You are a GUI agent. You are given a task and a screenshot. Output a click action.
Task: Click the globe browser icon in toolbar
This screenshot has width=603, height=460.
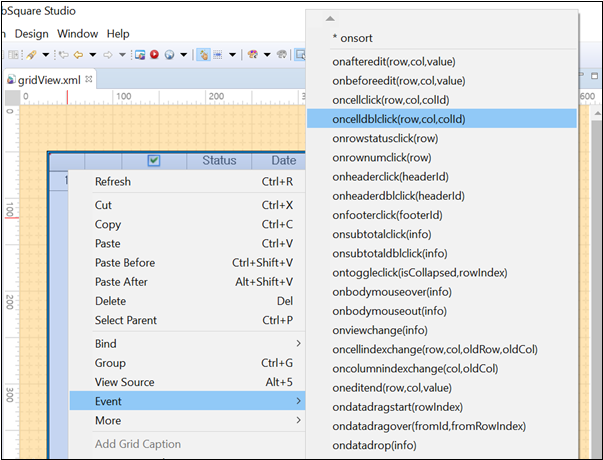pyautogui.click(x=169, y=54)
